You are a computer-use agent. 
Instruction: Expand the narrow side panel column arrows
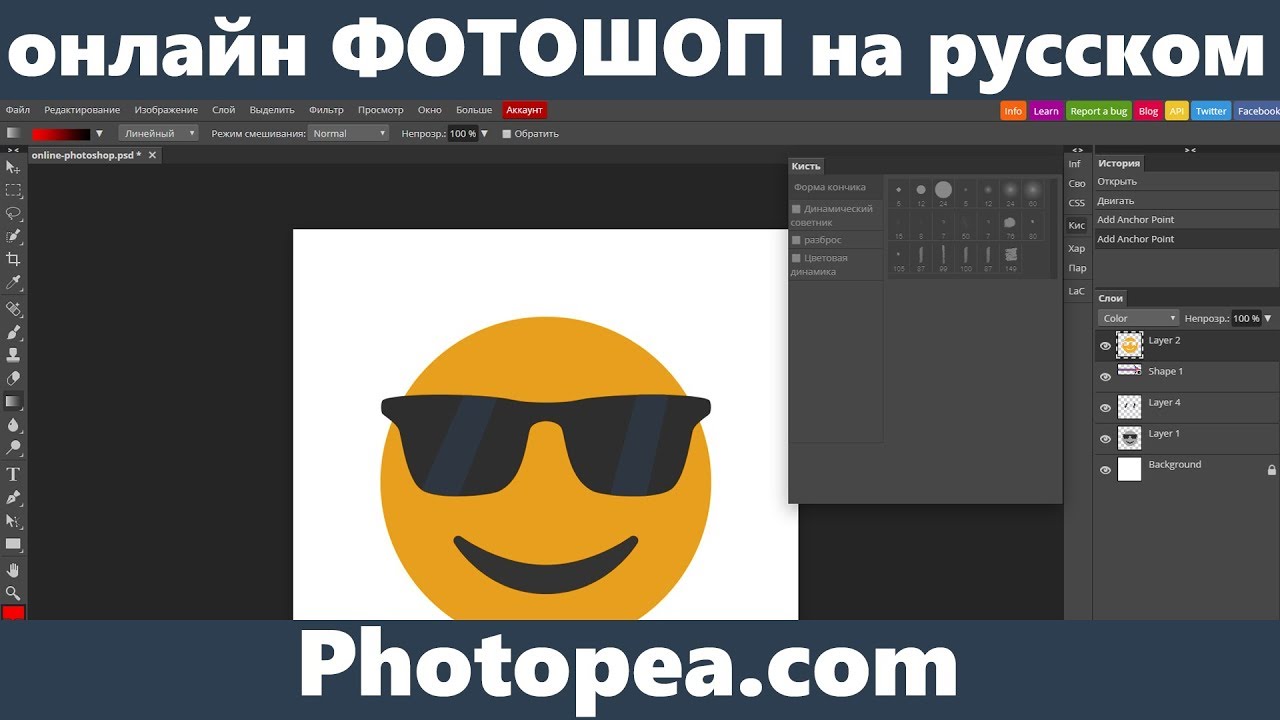pos(1077,150)
